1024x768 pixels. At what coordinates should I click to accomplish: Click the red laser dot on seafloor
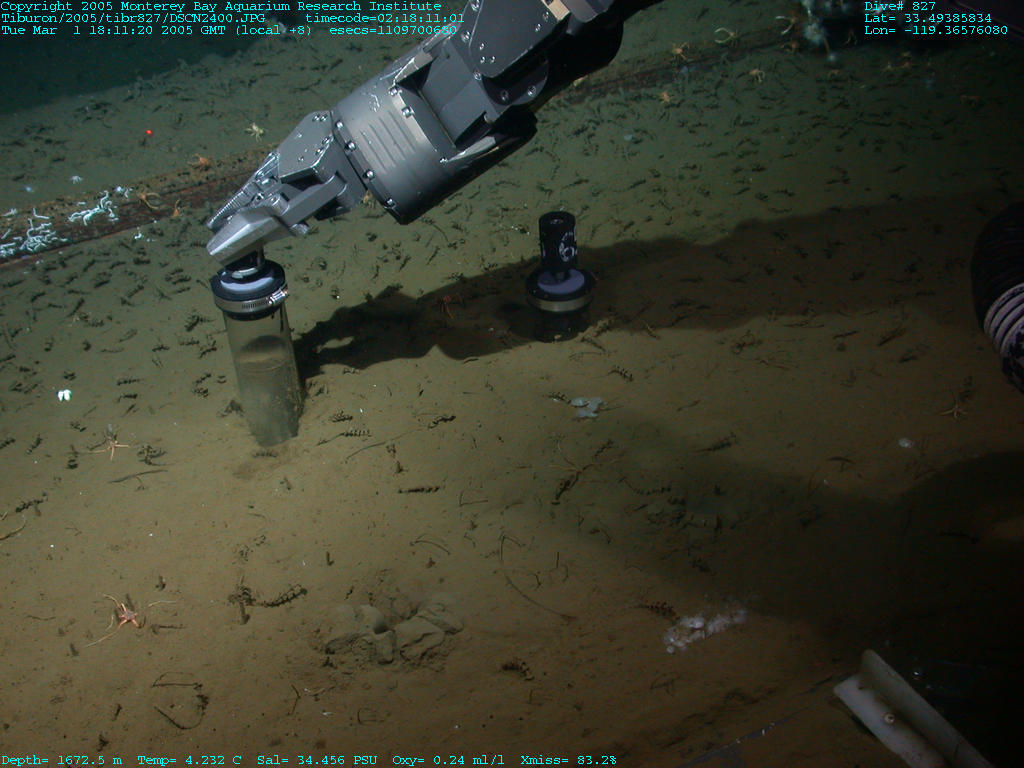click(x=149, y=132)
